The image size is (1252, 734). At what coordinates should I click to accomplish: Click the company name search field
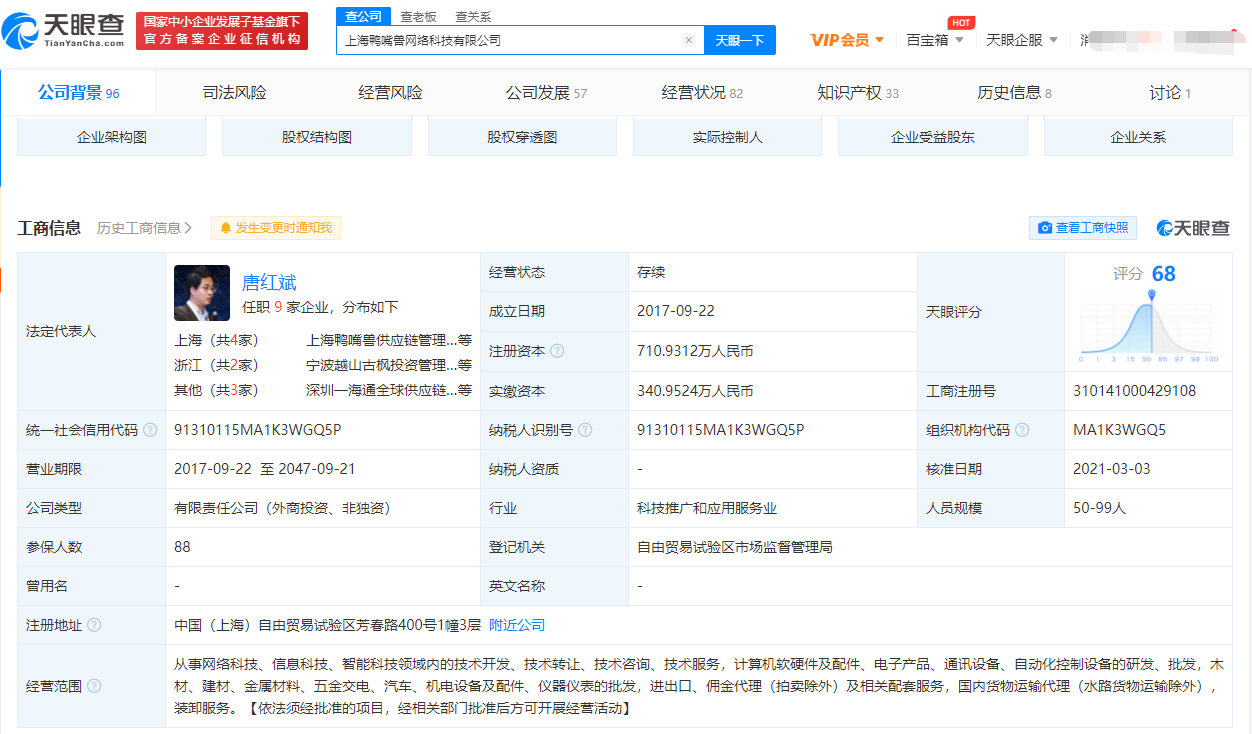[x=510, y=40]
